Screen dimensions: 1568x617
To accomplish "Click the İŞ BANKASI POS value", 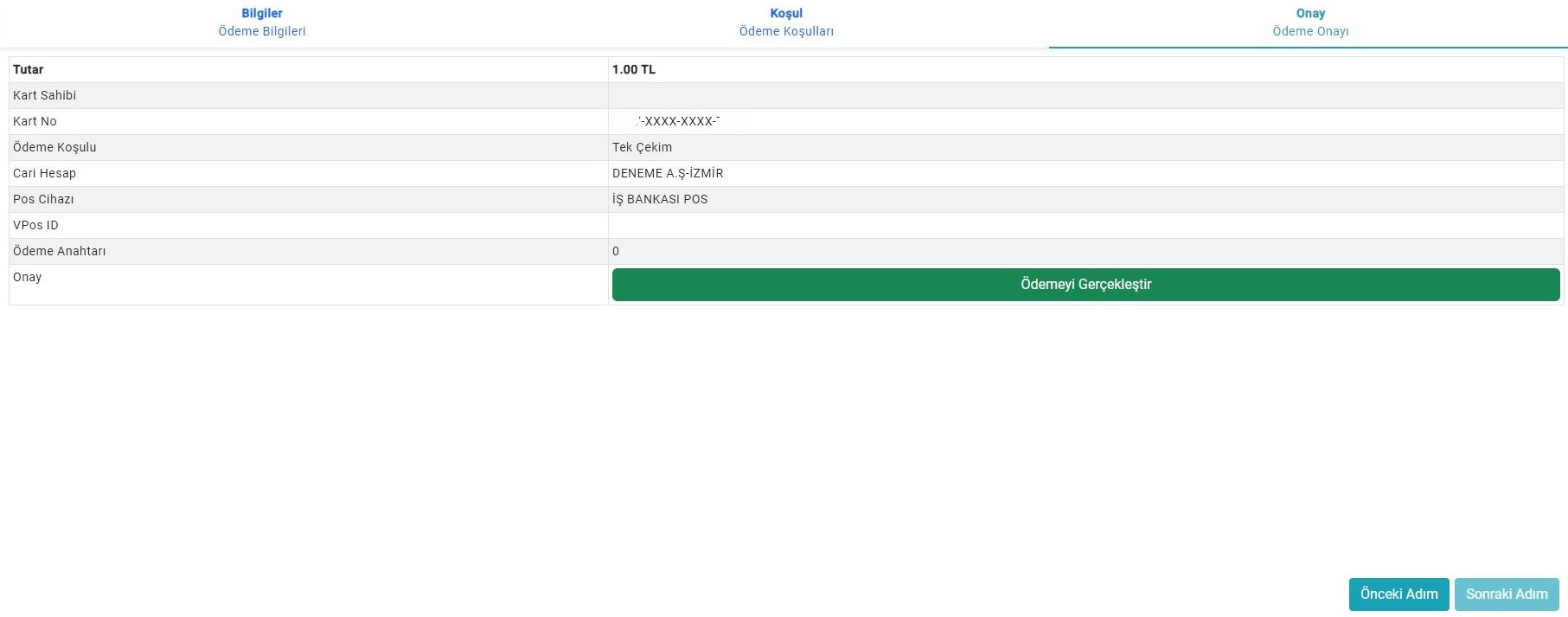I will click(x=660, y=199).
